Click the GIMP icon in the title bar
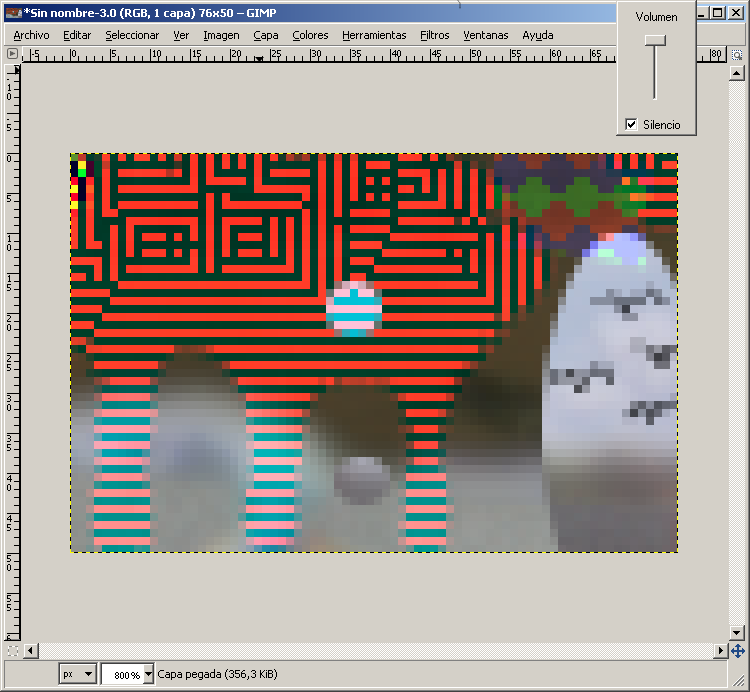This screenshot has width=750, height=692. click(13, 12)
